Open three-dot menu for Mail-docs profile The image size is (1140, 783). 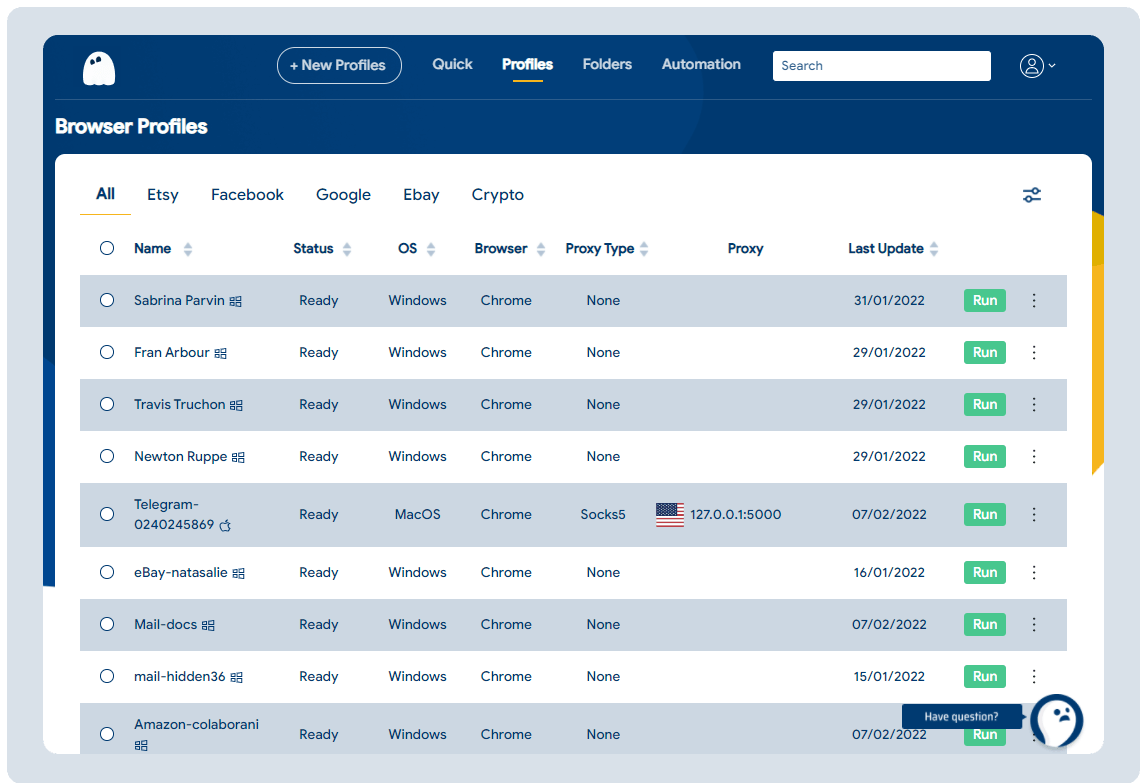tap(1034, 625)
